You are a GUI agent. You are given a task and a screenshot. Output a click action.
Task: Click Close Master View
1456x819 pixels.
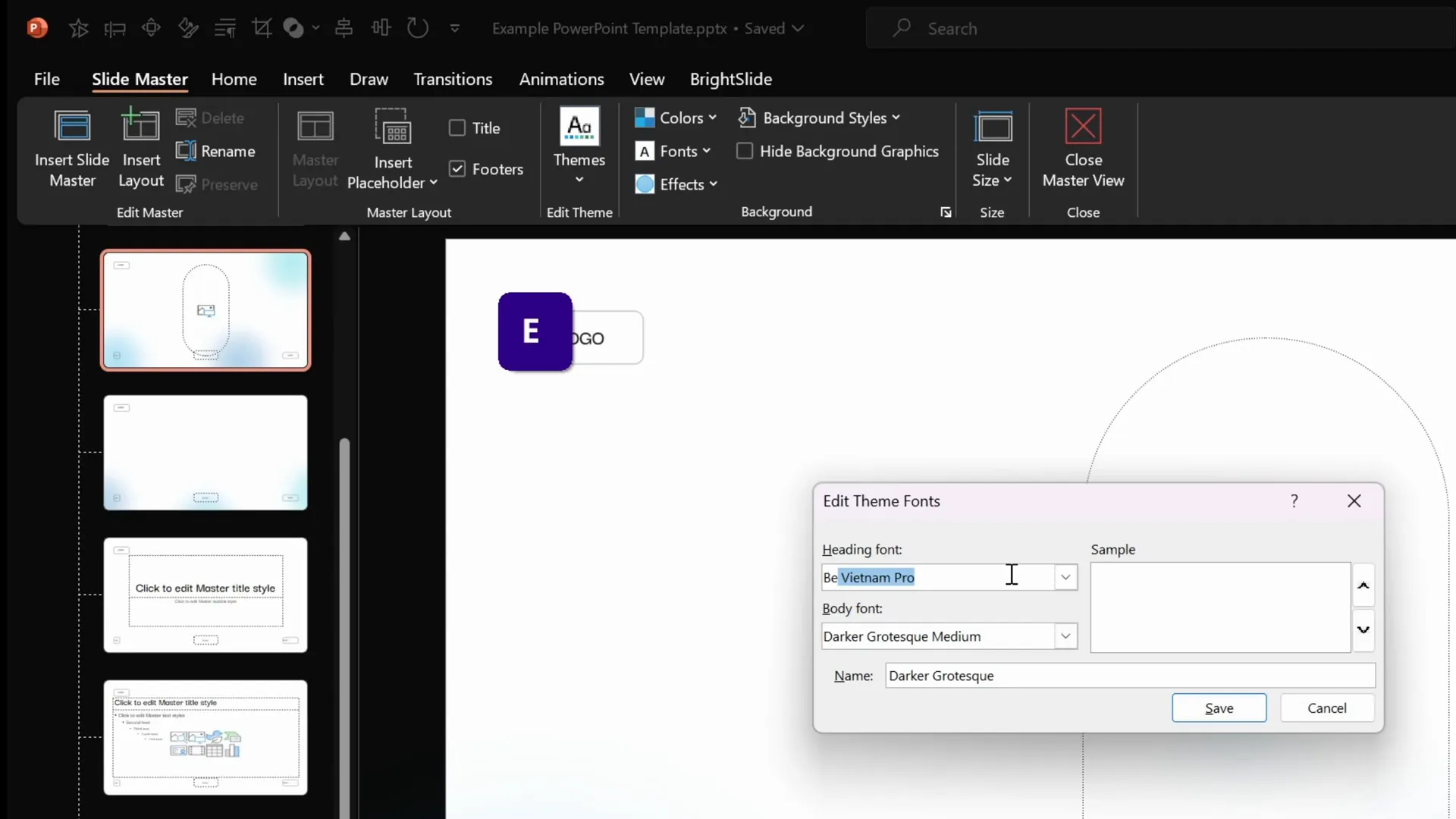coord(1083,149)
